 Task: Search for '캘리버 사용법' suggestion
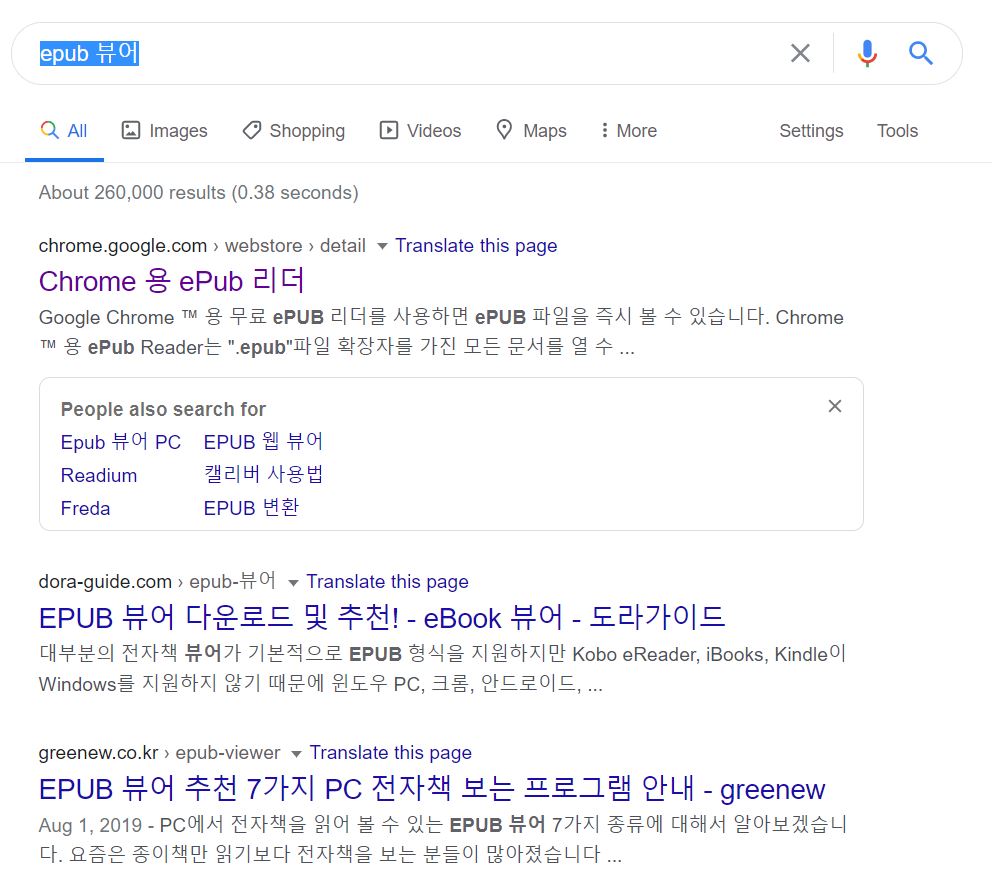point(263,474)
